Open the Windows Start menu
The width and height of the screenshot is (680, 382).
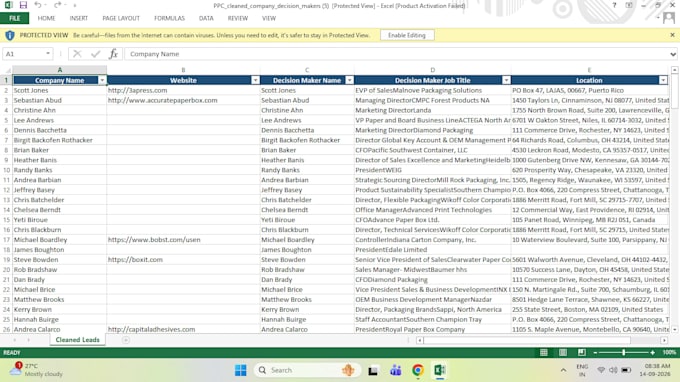click(x=241, y=370)
